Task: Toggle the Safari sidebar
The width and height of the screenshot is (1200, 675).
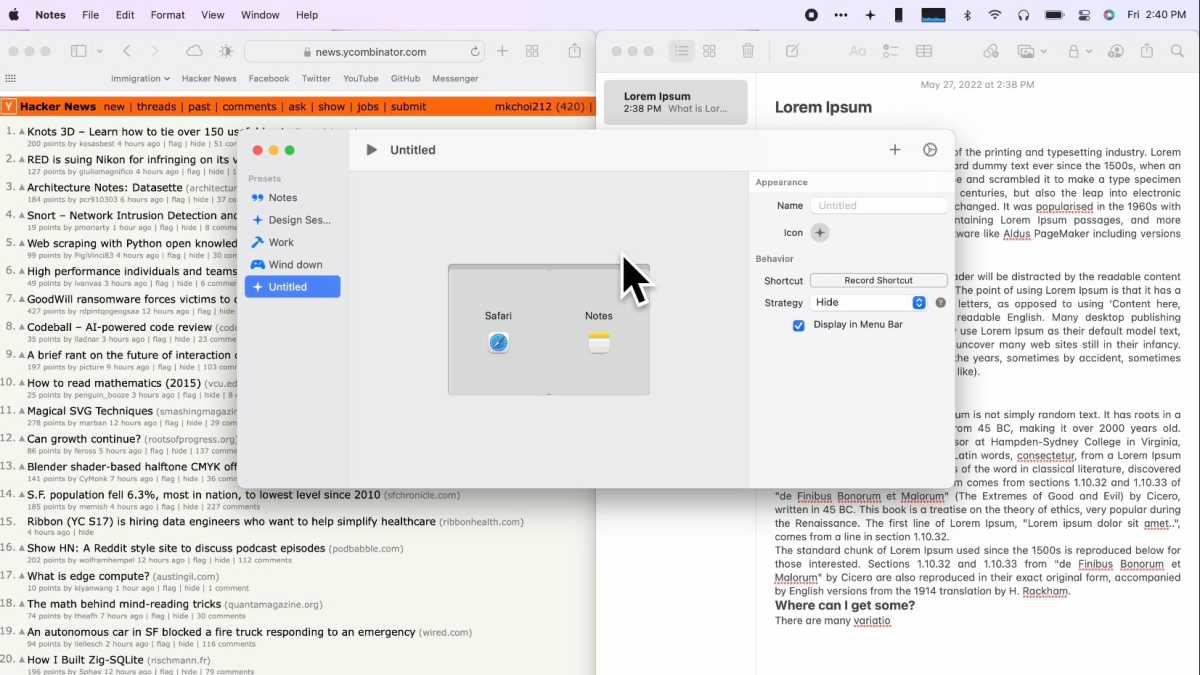Action: point(78,51)
